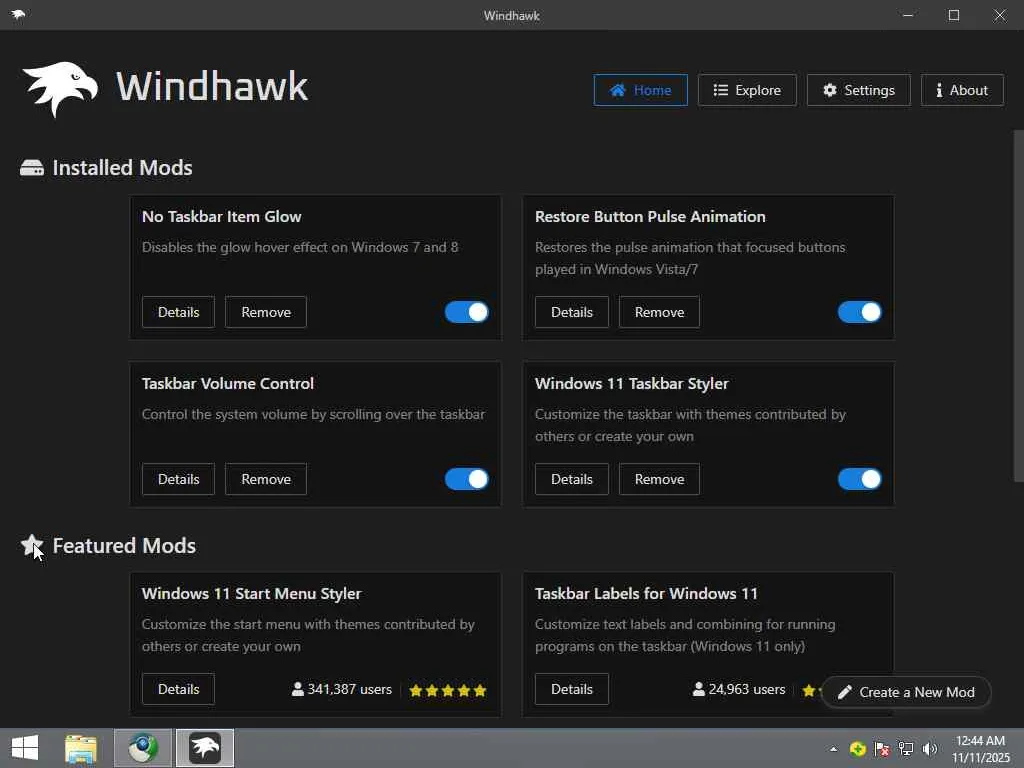Image resolution: width=1024 pixels, height=768 pixels.
Task: Show hidden tray icons arrow
Action: click(833, 749)
